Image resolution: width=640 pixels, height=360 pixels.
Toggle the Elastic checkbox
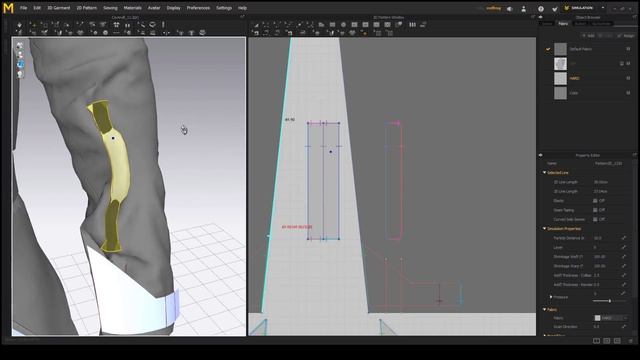point(595,201)
